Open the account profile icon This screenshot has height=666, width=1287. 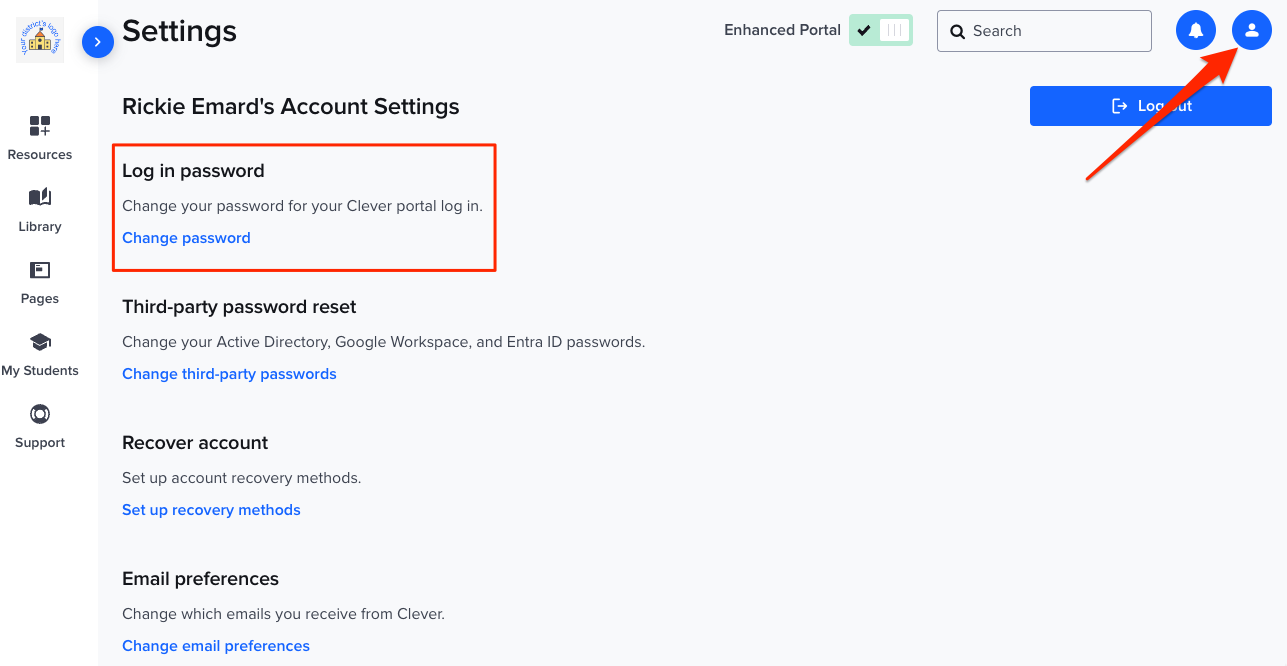point(1251,30)
